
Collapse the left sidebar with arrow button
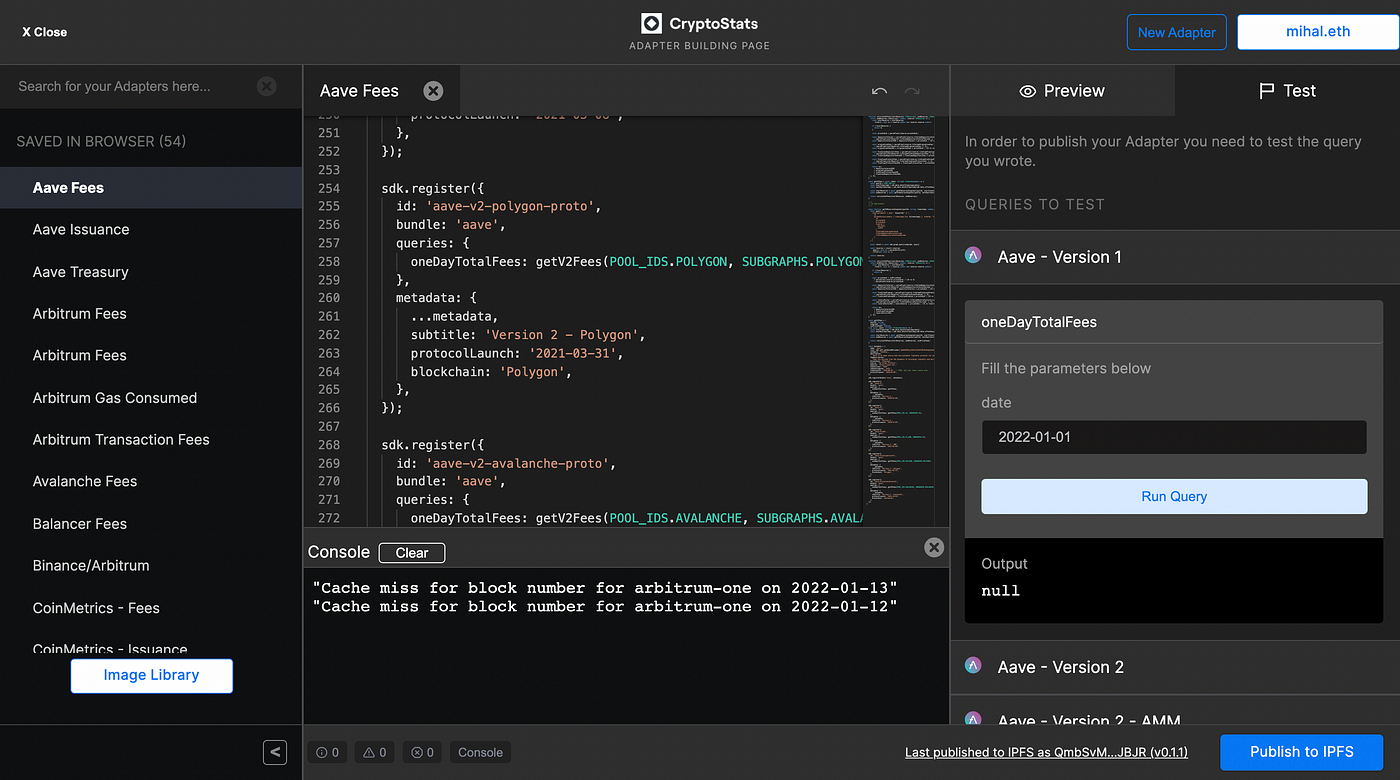[275, 753]
